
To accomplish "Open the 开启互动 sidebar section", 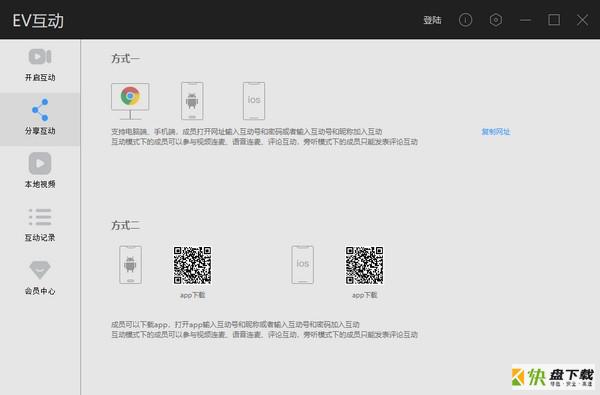I will tap(40, 65).
